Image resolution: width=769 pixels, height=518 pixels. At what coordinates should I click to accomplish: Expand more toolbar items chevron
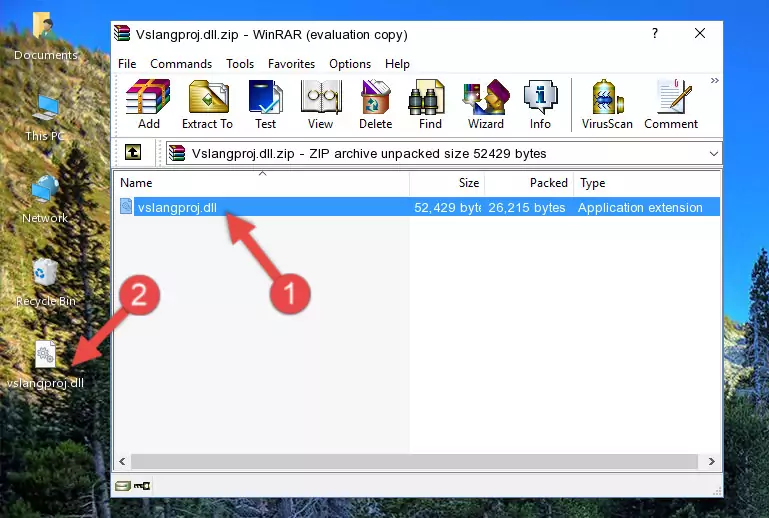[x=715, y=80]
